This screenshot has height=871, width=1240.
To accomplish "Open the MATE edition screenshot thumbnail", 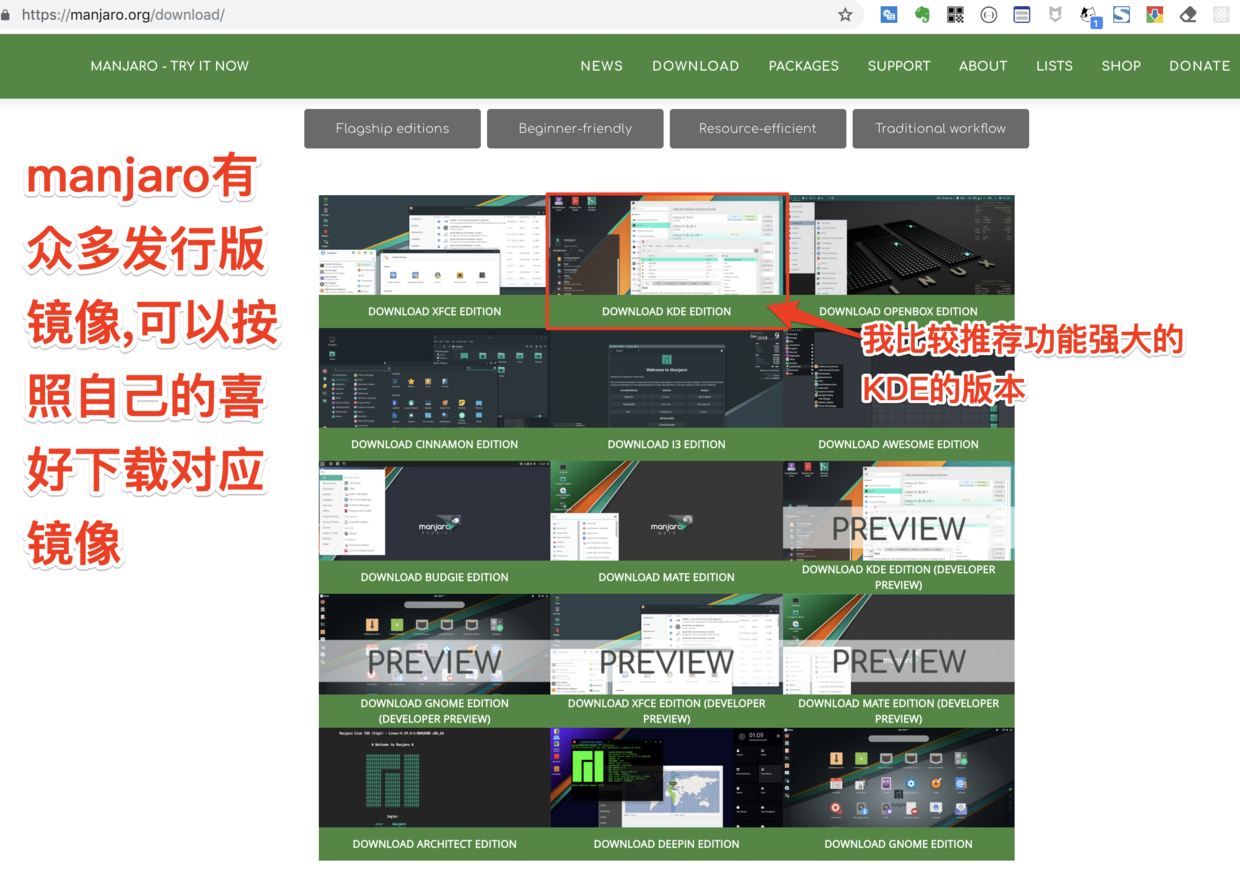I will (x=666, y=511).
